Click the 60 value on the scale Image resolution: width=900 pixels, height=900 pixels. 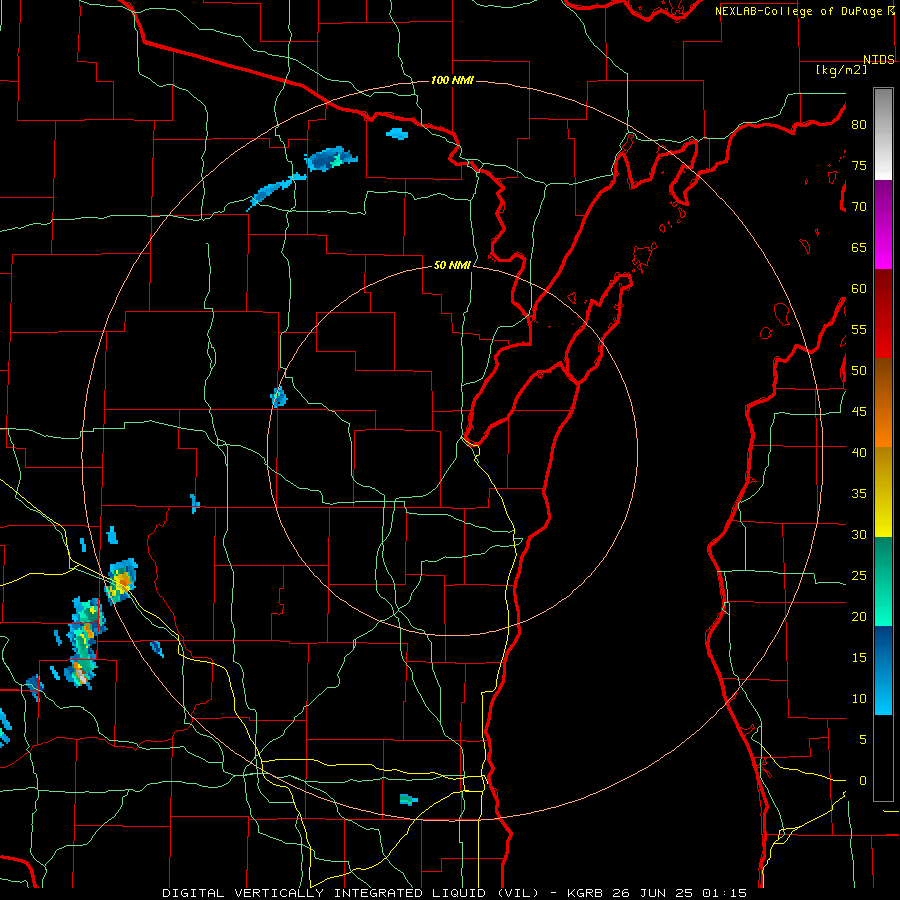859,289
